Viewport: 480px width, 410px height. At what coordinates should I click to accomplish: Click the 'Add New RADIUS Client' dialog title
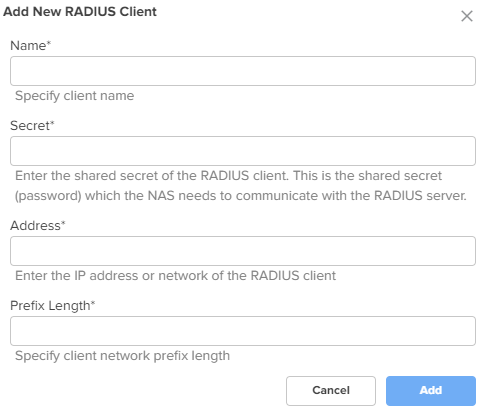(80, 12)
